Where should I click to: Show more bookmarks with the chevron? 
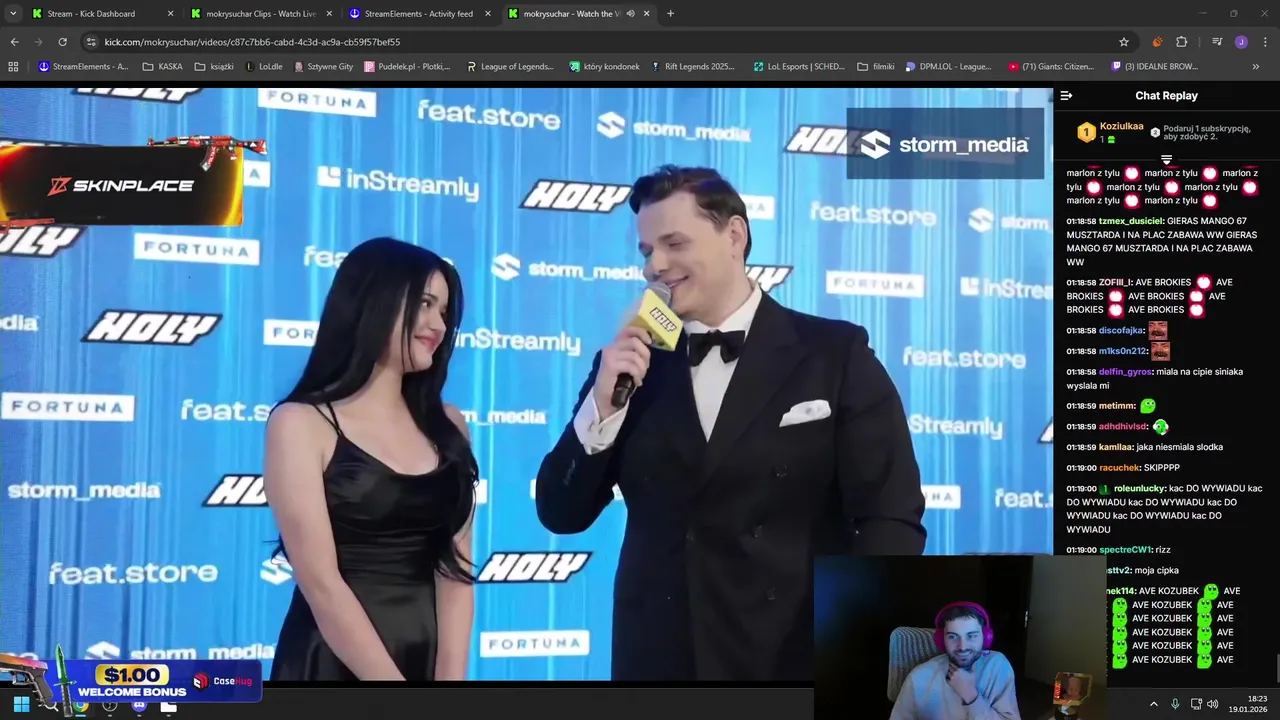1256,67
